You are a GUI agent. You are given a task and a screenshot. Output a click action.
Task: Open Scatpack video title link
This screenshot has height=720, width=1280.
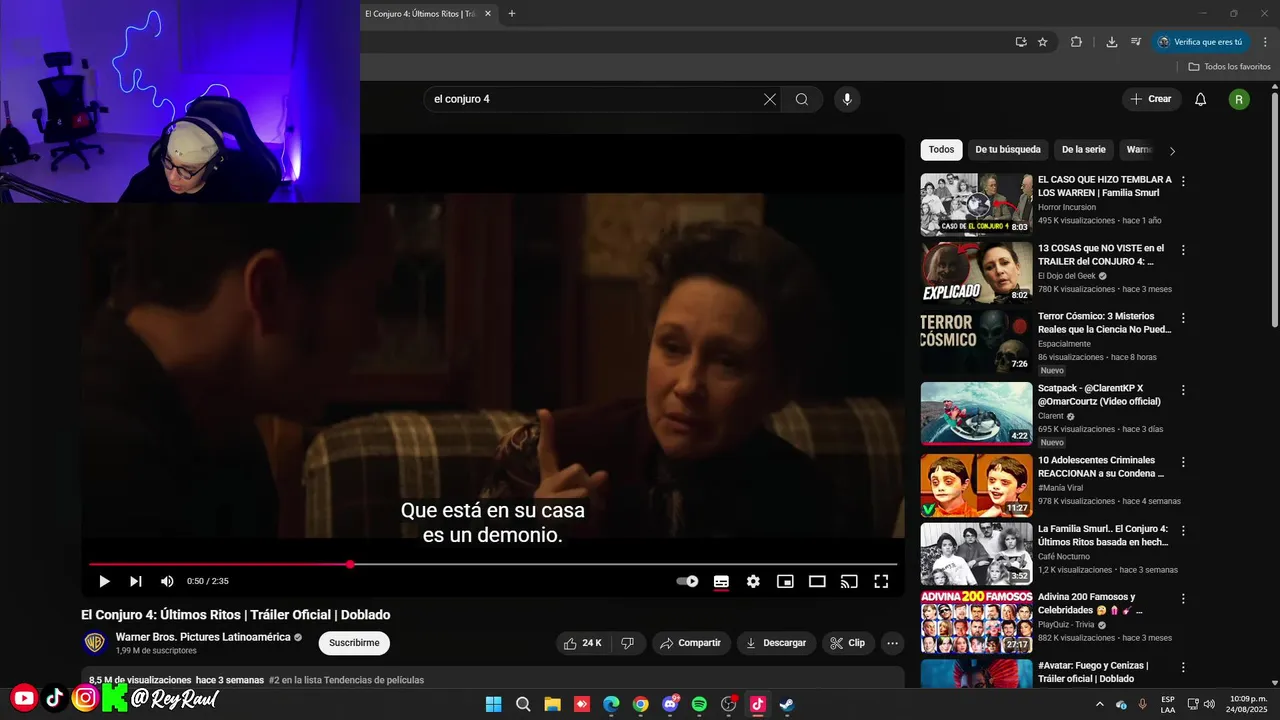1099,395
